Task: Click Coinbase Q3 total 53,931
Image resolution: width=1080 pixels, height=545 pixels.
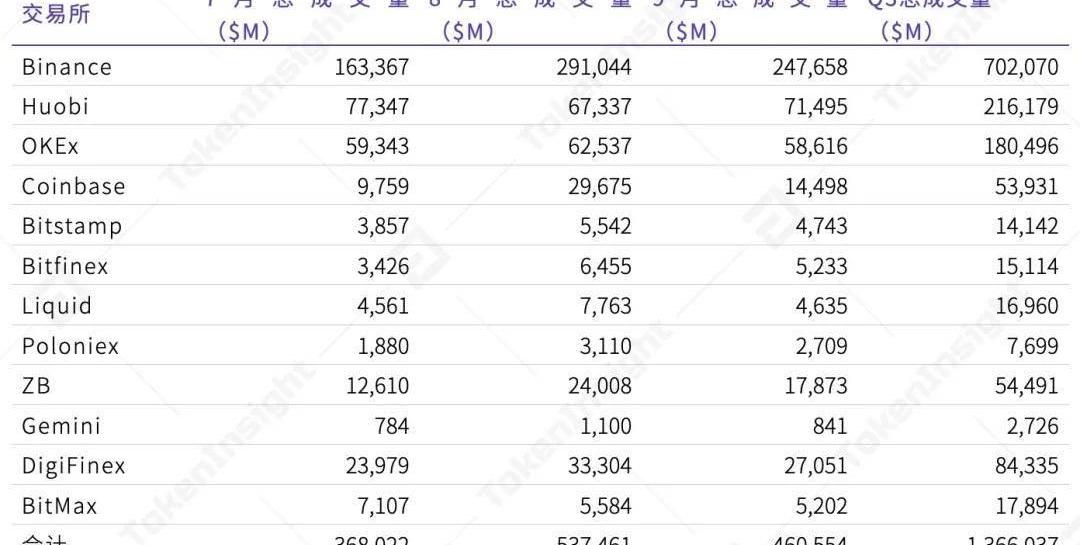Action: (1026, 186)
